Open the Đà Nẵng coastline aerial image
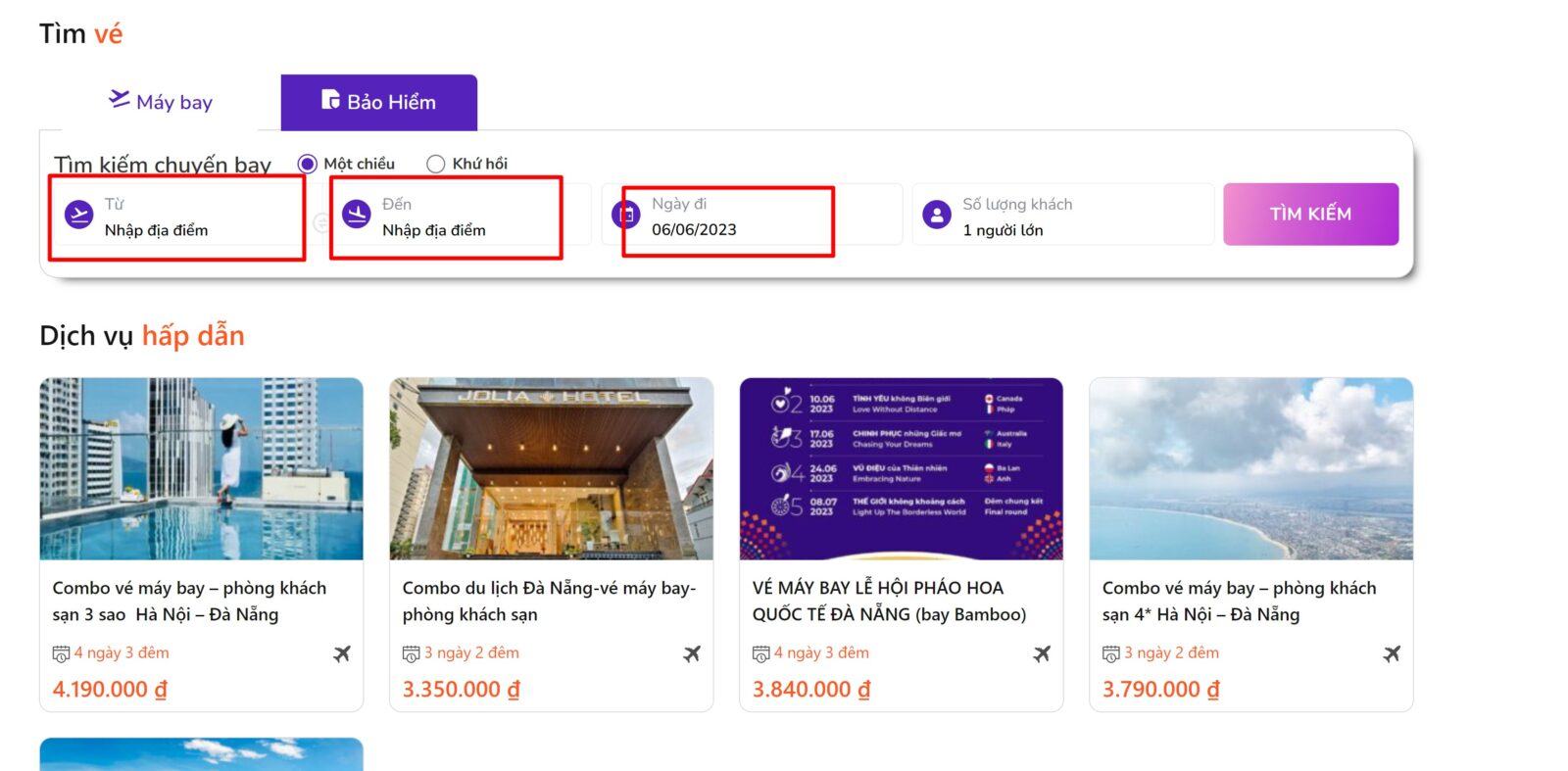 [1251, 469]
